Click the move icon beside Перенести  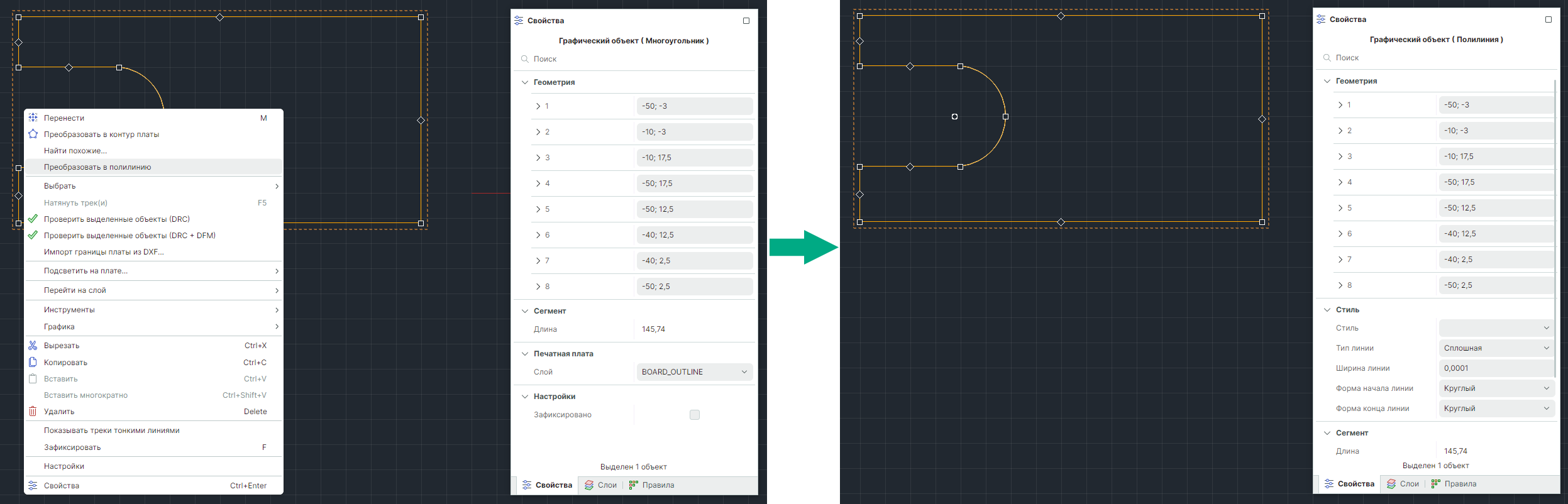[33, 118]
